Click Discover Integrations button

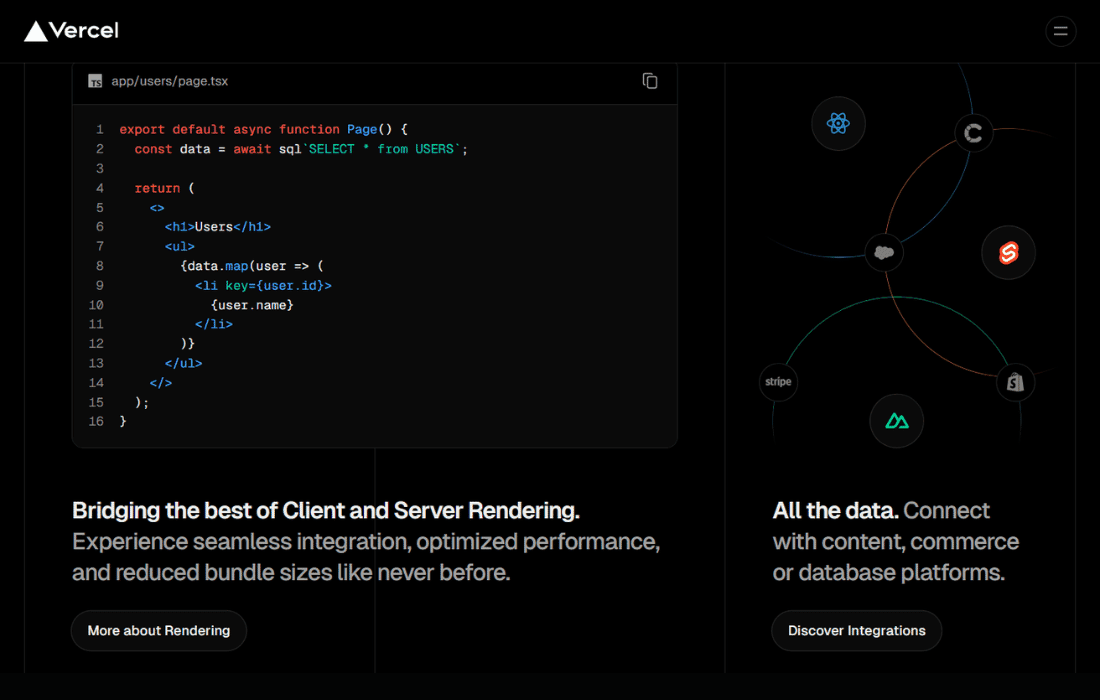[x=857, y=631]
